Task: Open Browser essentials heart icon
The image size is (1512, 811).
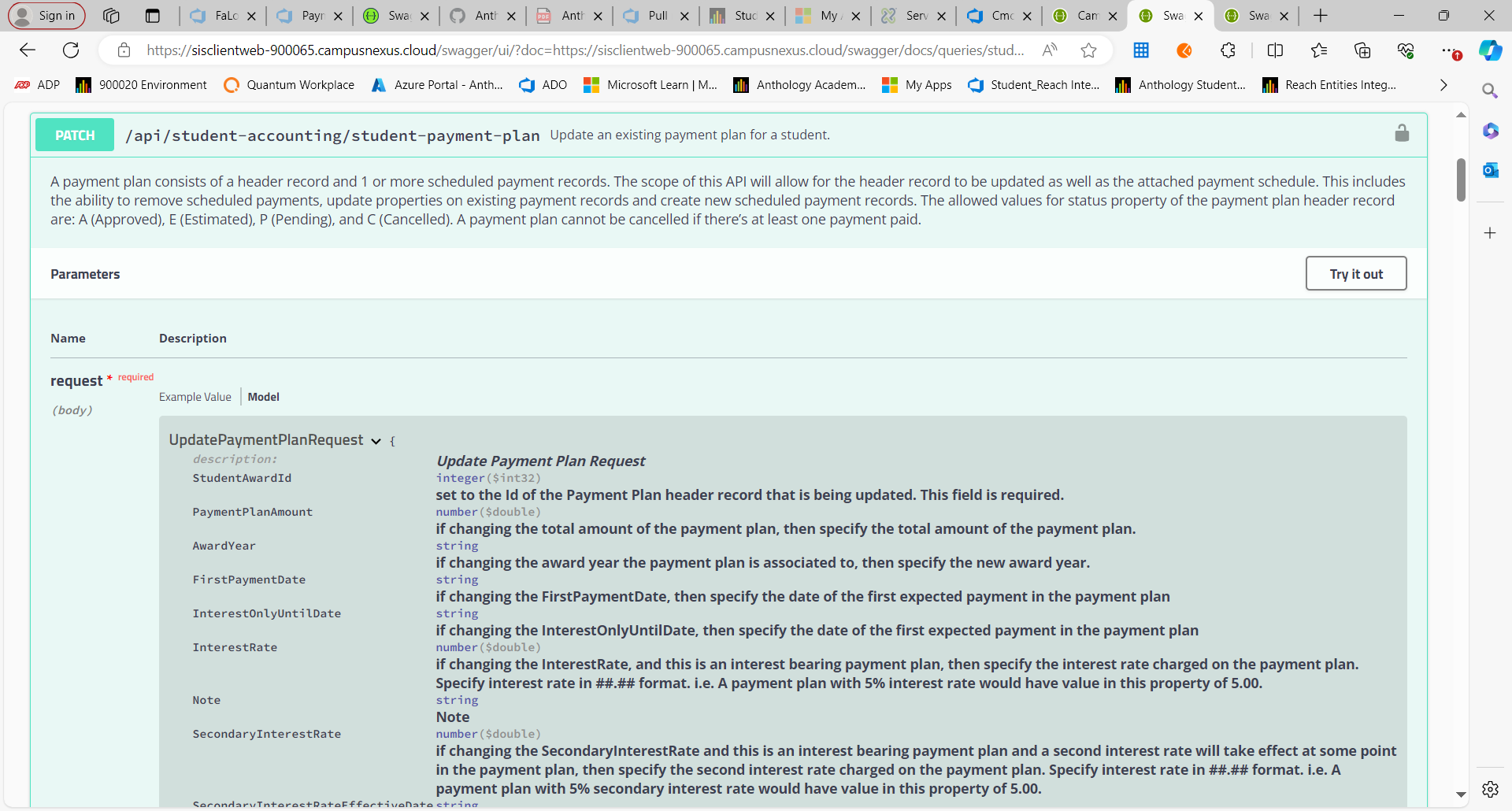Action: tap(1406, 50)
